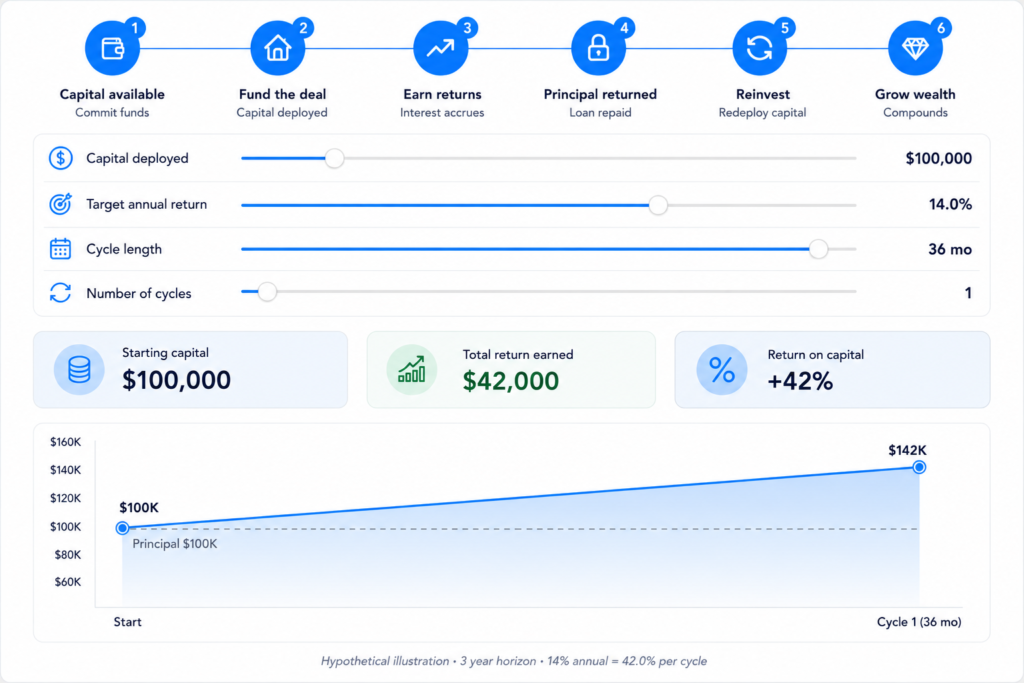
Task: Click the percent icon on Return on capital
Action: click(722, 370)
